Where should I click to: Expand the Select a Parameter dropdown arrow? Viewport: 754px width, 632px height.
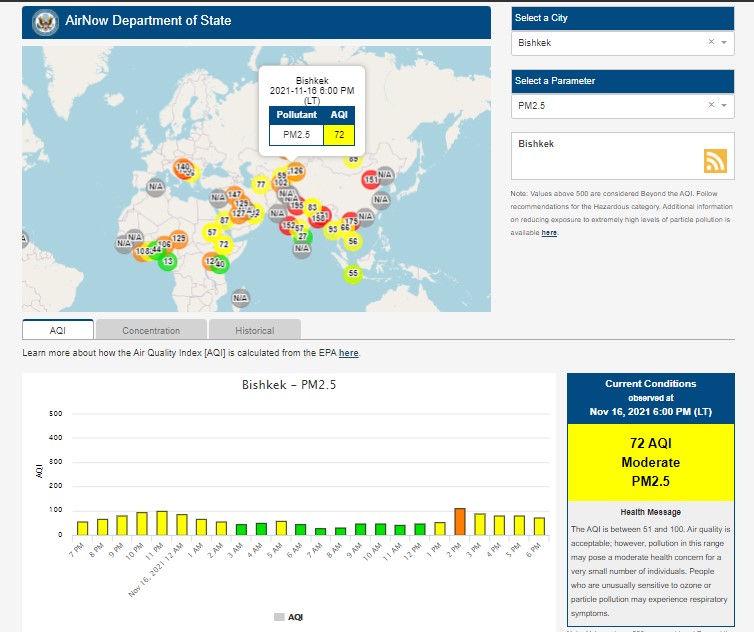(x=724, y=105)
